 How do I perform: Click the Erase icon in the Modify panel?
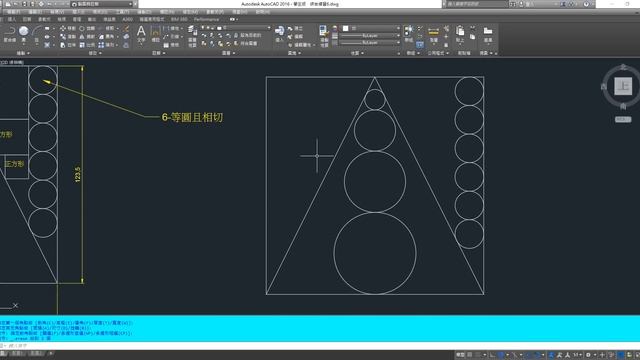(x=126, y=29)
